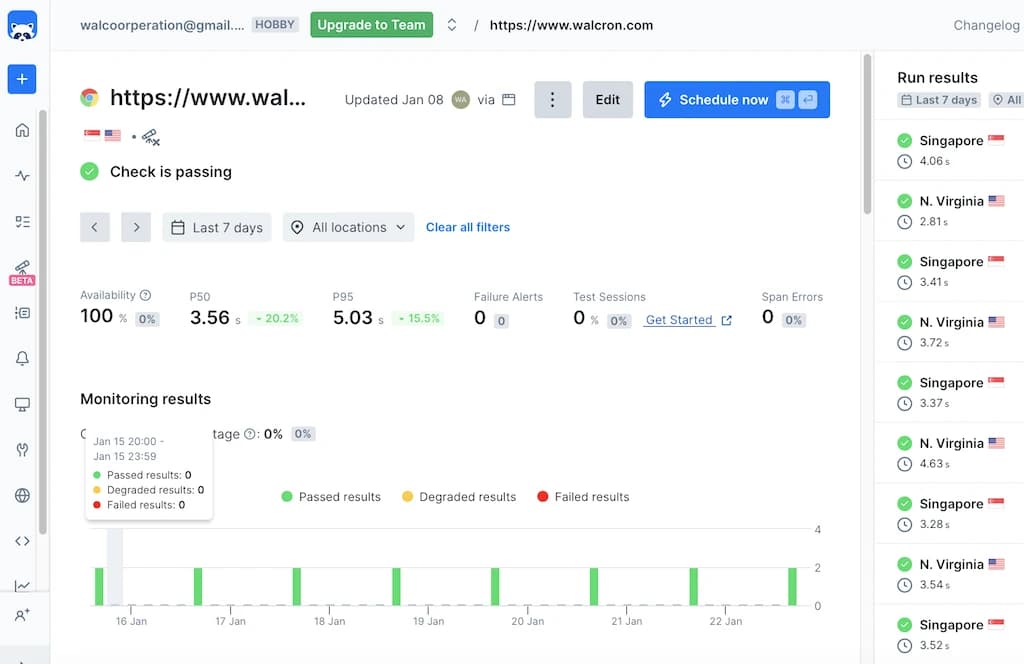The height and width of the screenshot is (664, 1024).
Task: Click Clear all filters link
Action: [467, 227]
